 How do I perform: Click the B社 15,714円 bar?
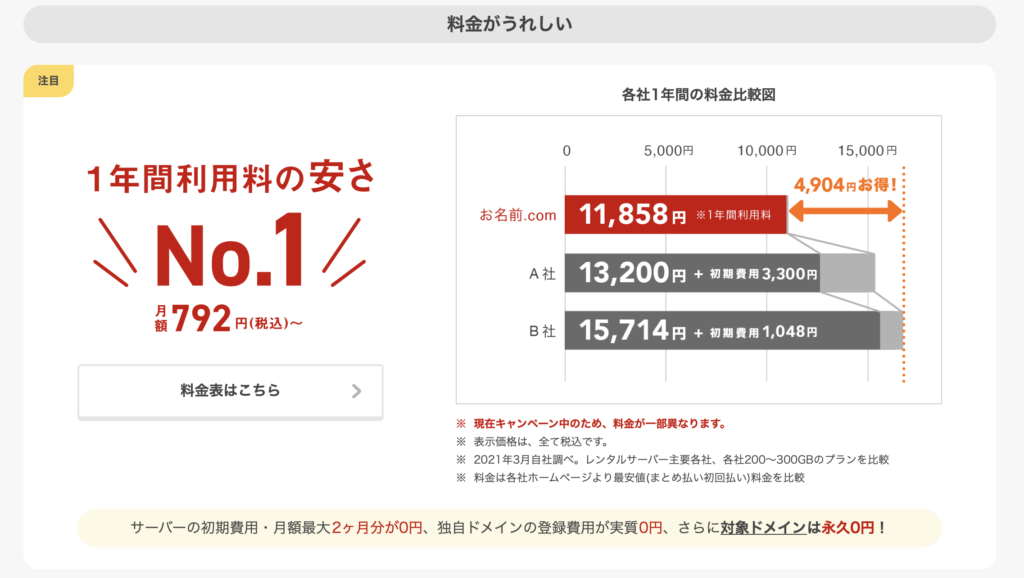(x=722, y=330)
